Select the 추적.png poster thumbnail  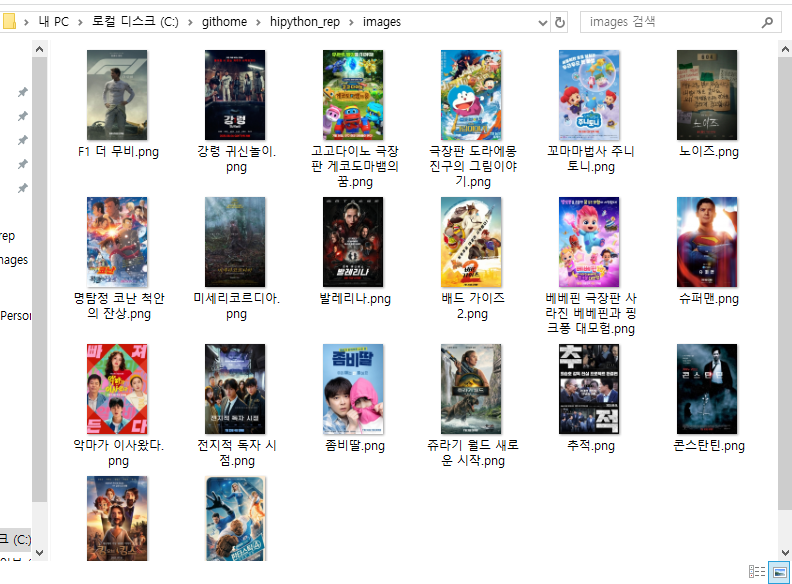(589, 389)
